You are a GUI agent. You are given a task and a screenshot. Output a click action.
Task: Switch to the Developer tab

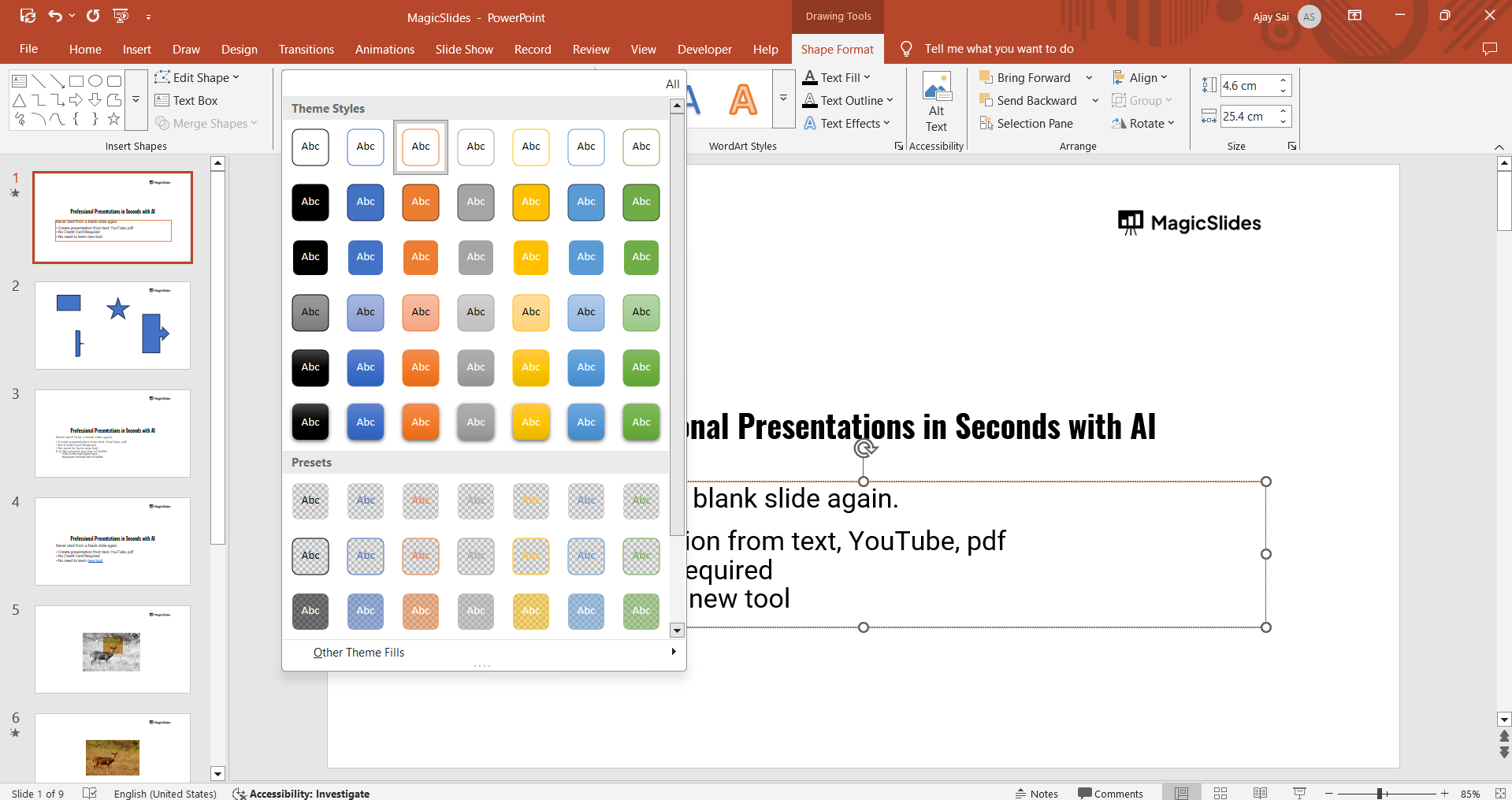(x=704, y=49)
